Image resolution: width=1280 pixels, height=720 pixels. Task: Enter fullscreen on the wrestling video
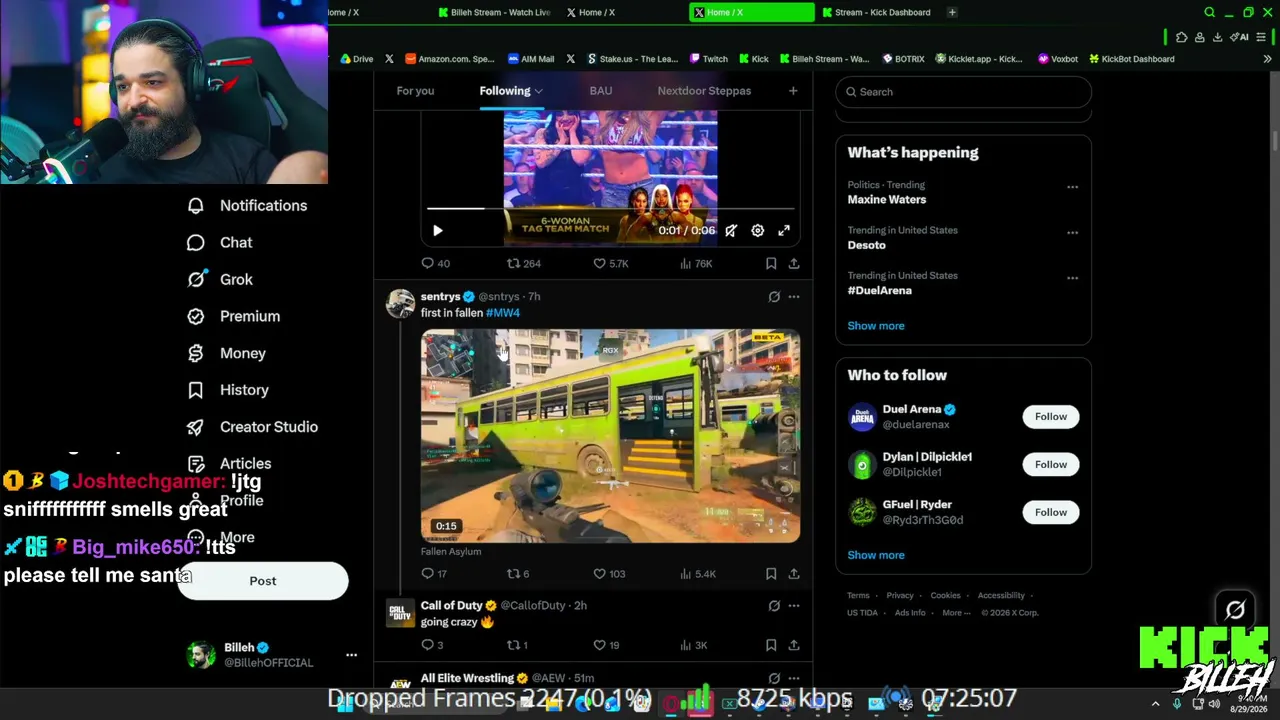point(784,231)
